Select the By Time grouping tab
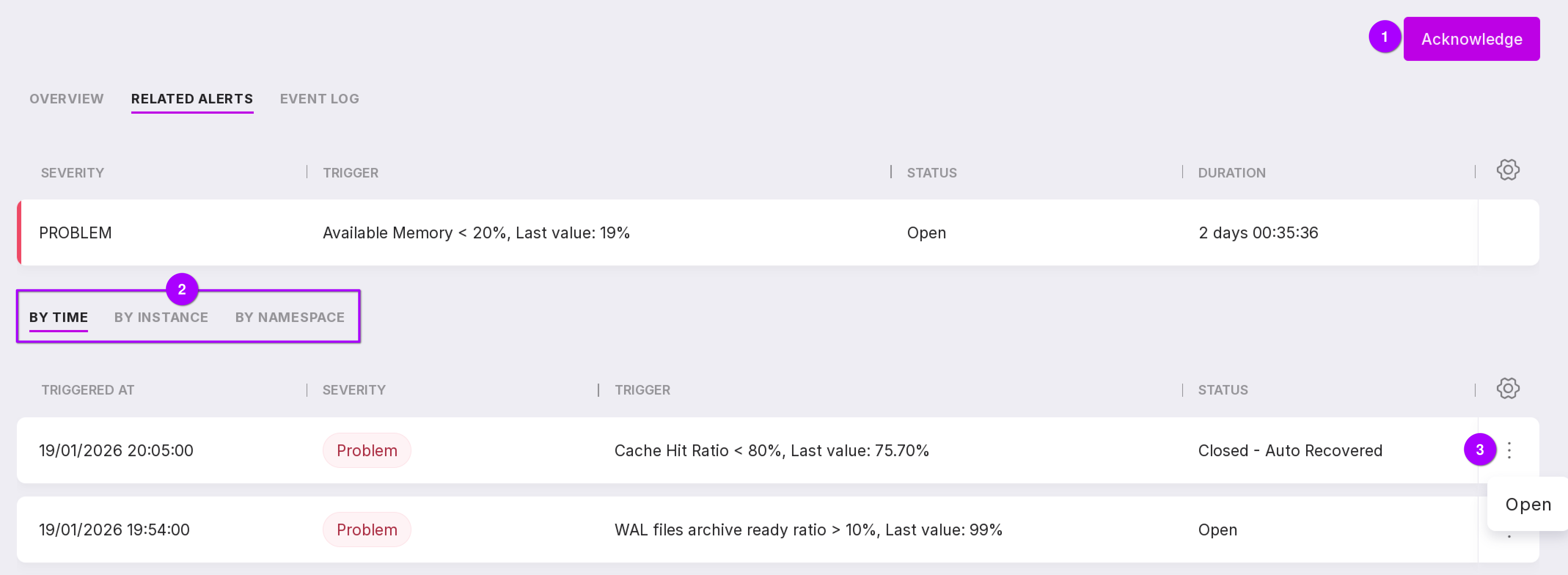Viewport: 1568px width, 575px height. pos(58,317)
